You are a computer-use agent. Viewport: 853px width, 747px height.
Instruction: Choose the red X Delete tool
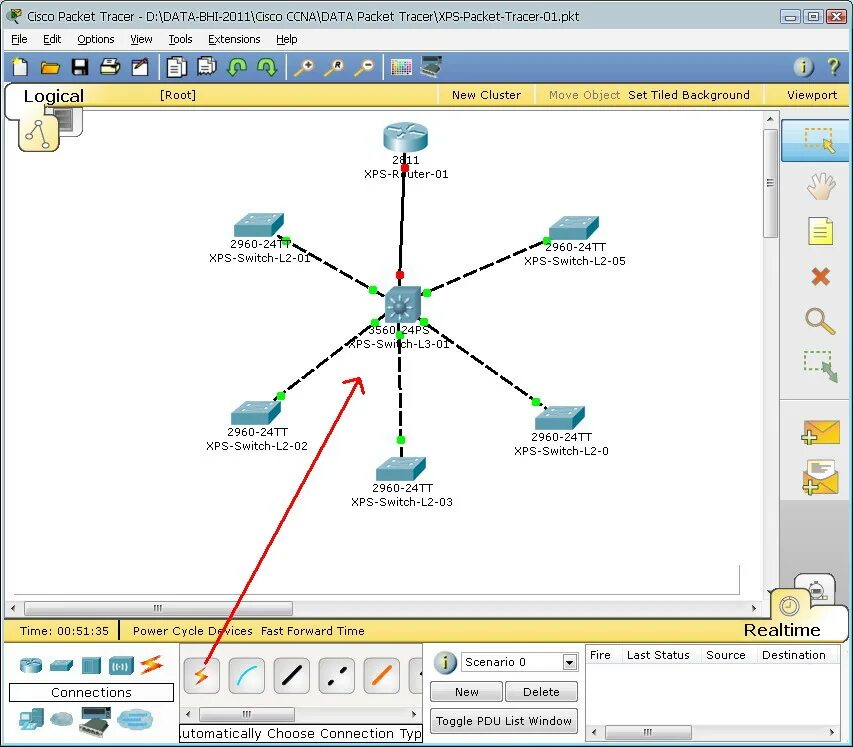point(820,276)
